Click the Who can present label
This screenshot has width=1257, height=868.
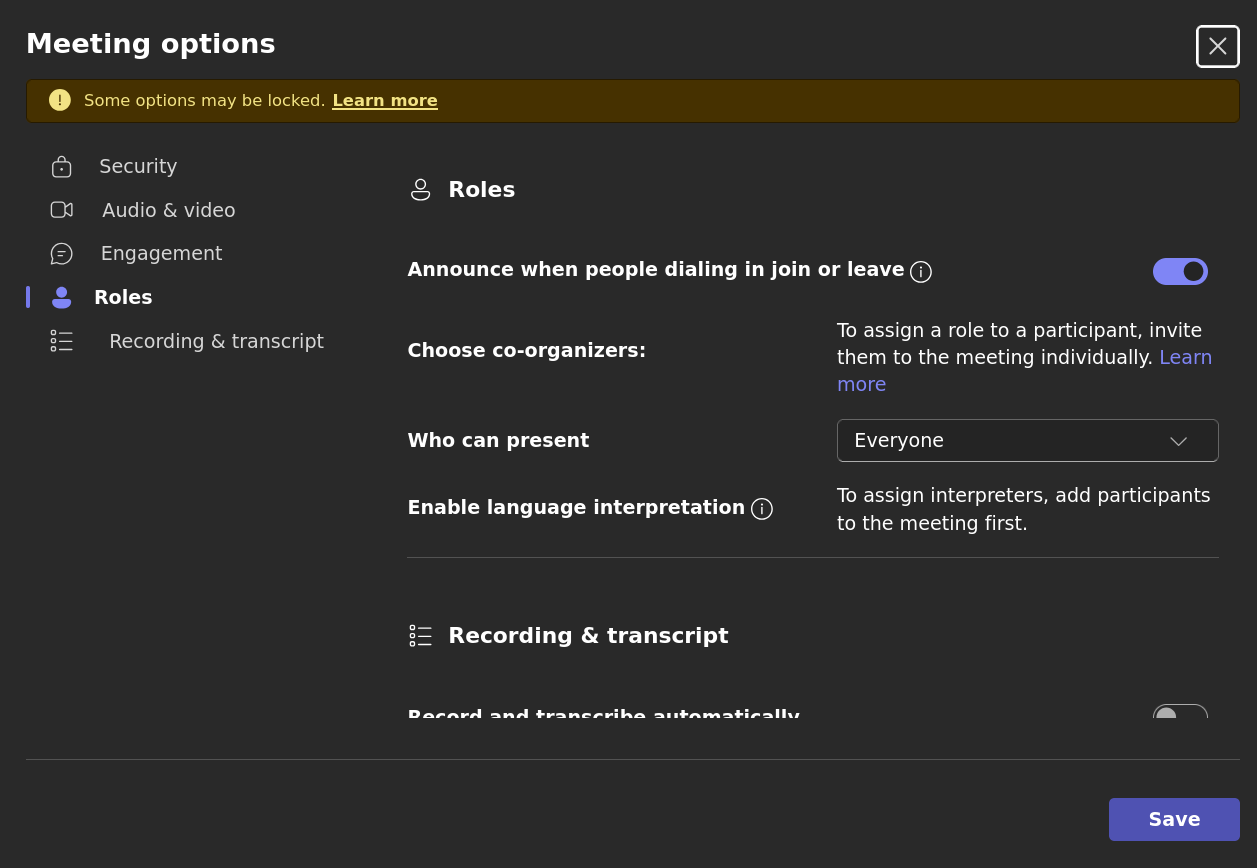[x=498, y=441]
